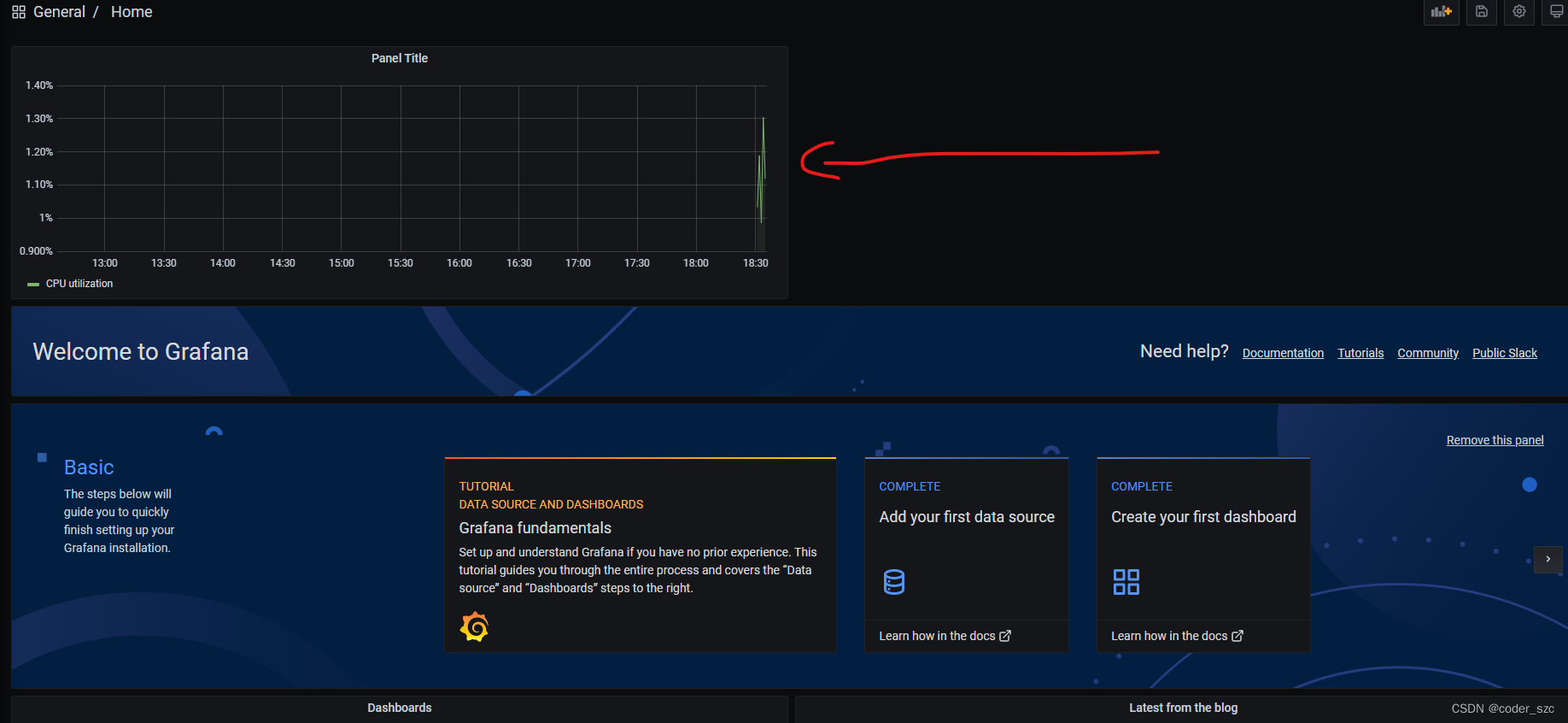The height and width of the screenshot is (723, 1568).
Task: Open the Grafana fundamentals tutorial card
Action: coord(640,555)
